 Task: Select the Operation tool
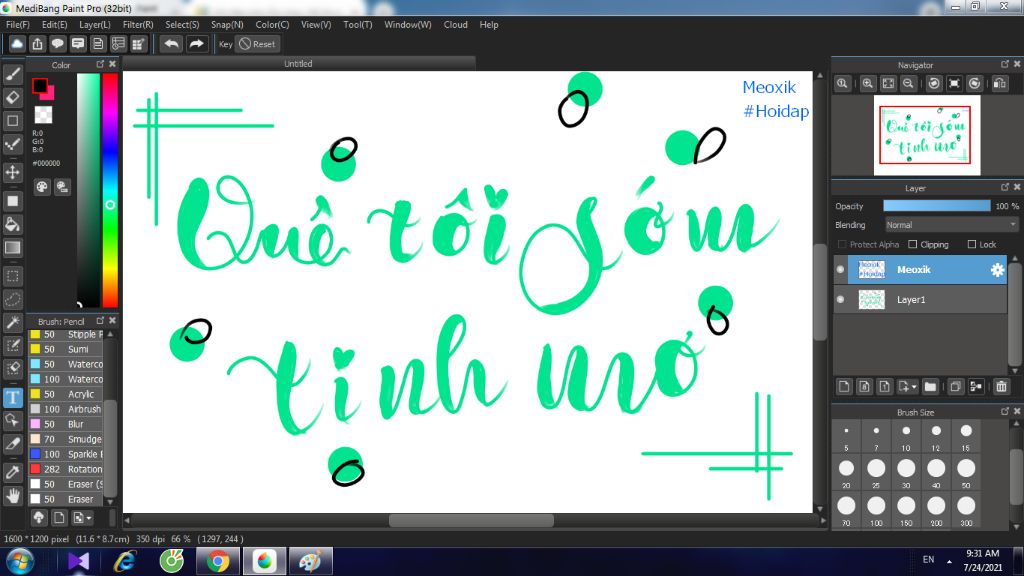12,420
